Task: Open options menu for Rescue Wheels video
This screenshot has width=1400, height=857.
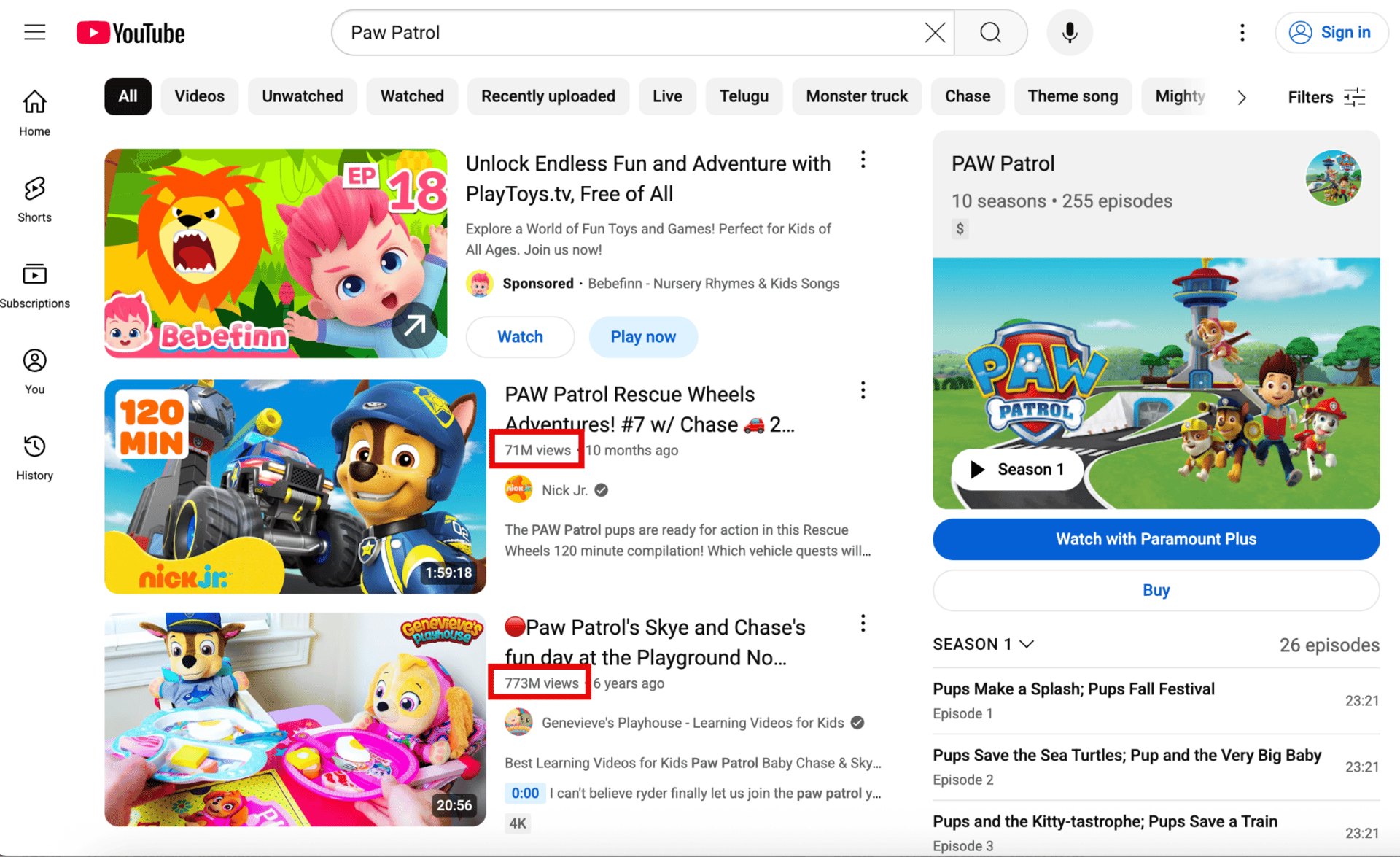Action: pos(863,391)
